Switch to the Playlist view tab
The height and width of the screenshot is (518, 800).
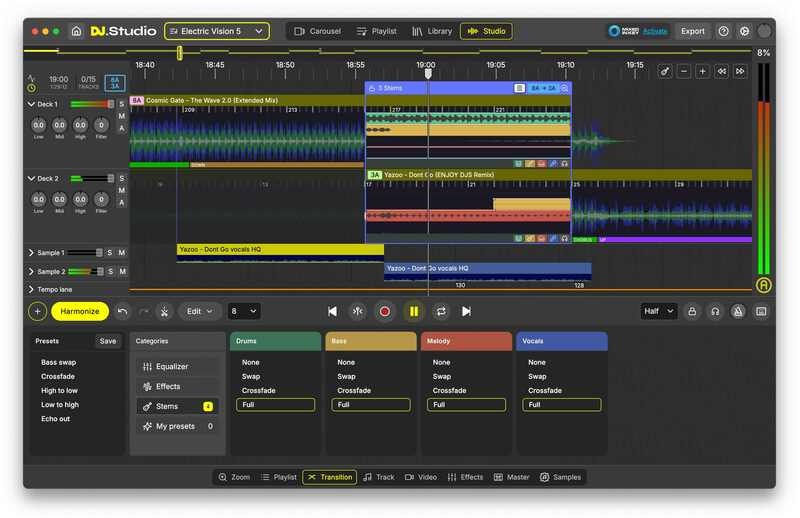pyautogui.click(x=376, y=31)
